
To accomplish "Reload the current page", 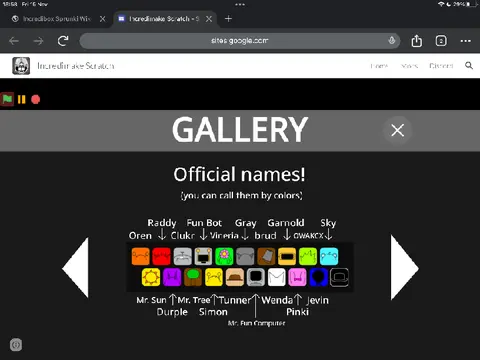I will coord(63,41).
